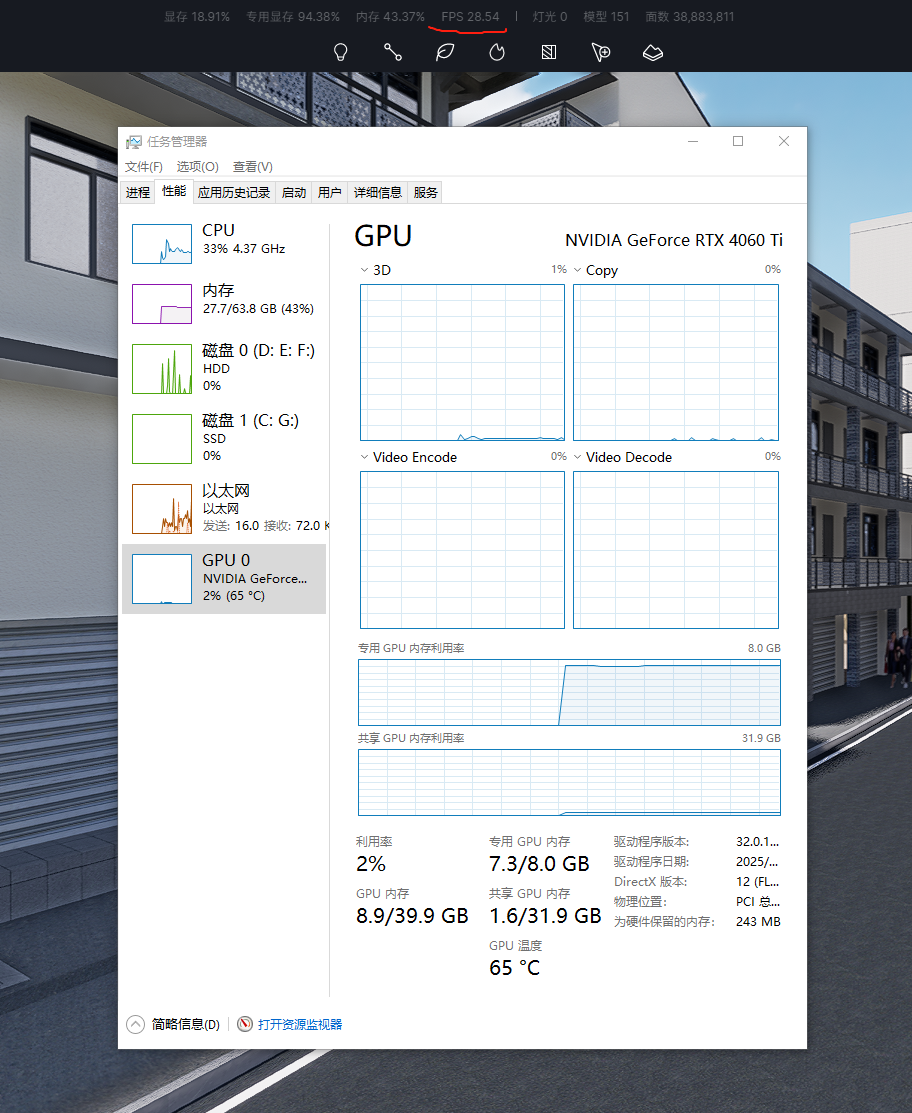Select the flame effects tool
The height and width of the screenshot is (1113, 912).
(x=497, y=52)
